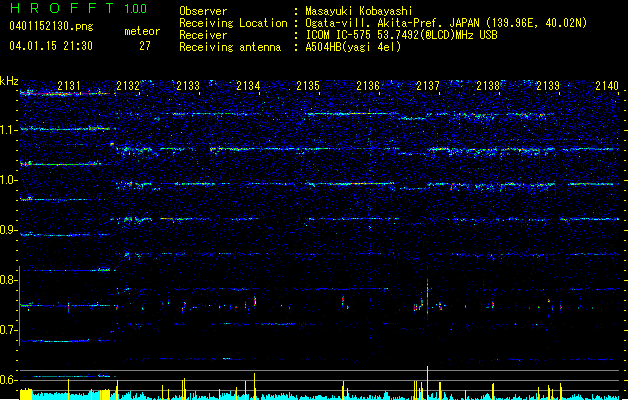Click the HROFFT title text
The height and width of the screenshot is (400, 629).
click(62, 8)
